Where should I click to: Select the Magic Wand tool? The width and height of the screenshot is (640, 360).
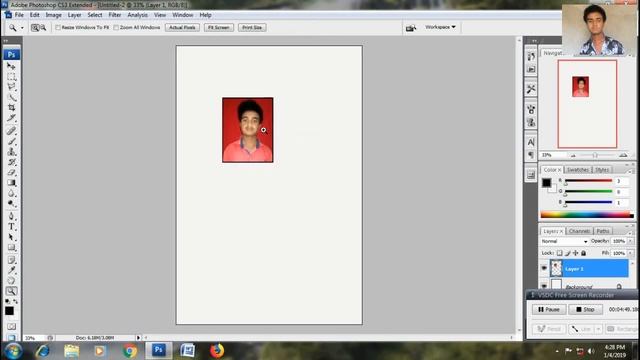(x=11, y=97)
